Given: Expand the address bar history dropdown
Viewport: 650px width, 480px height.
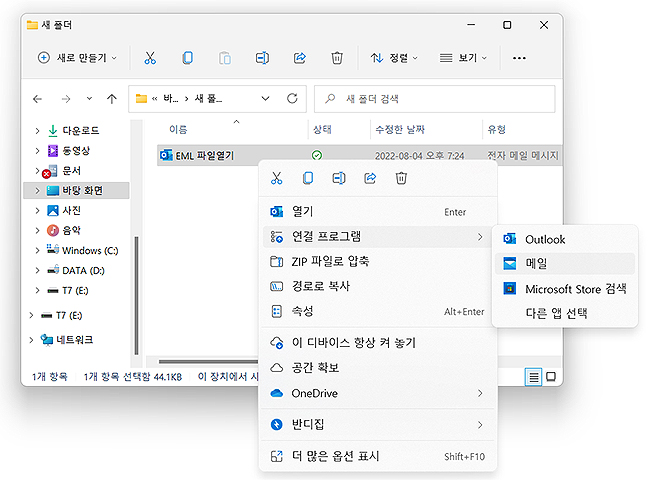Looking at the screenshot, I should tap(265, 99).
